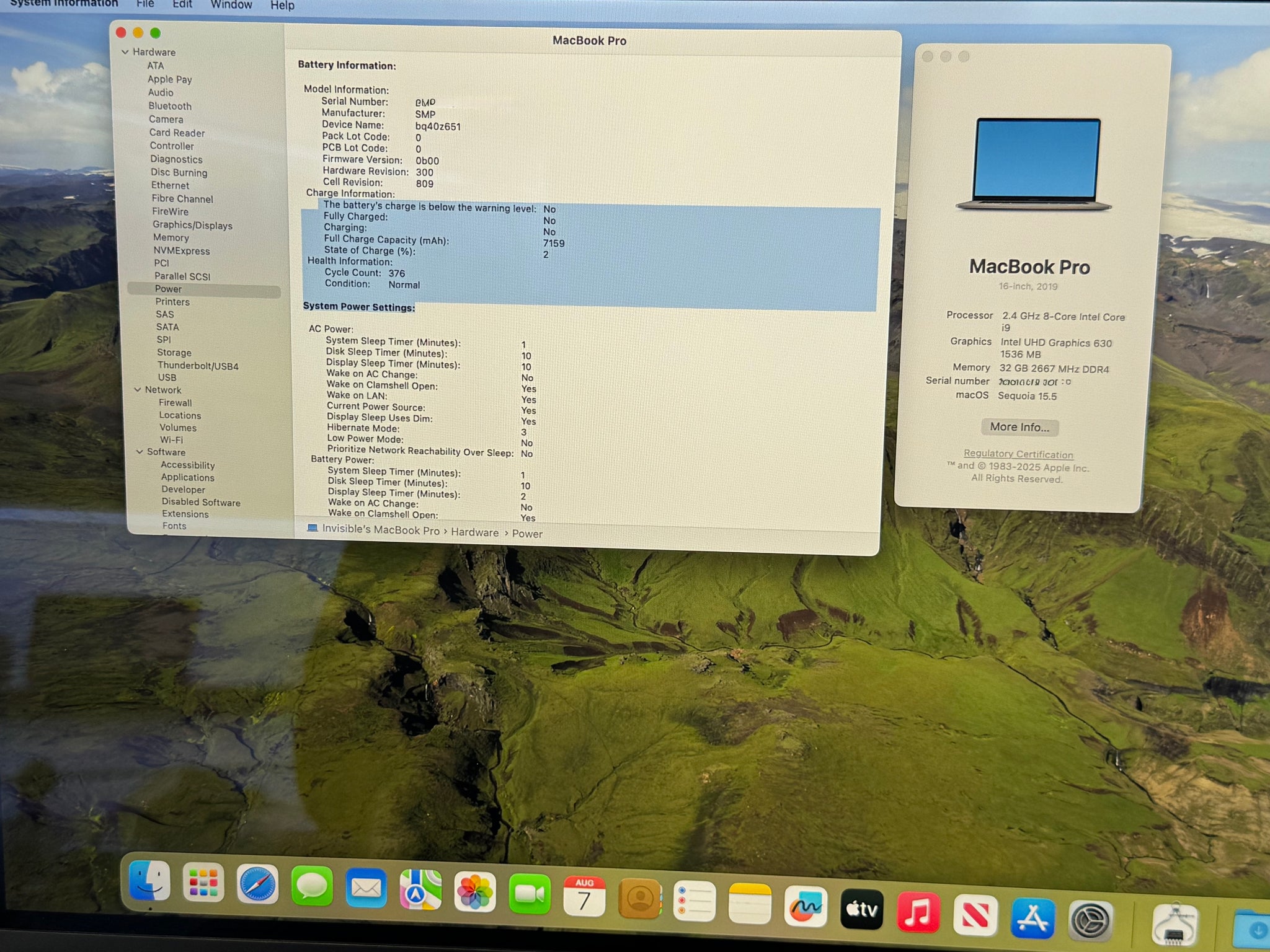The height and width of the screenshot is (952, 1270).
Task: Open the Messages app icon
Action: click(312, 886)
